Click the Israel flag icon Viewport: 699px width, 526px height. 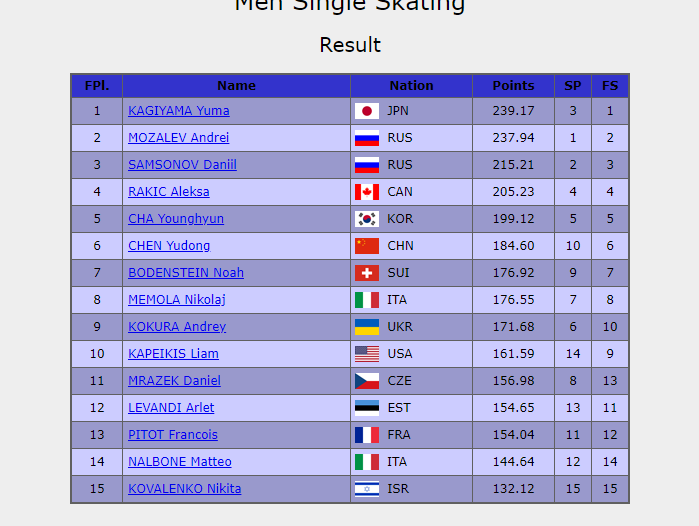[367, 489]
